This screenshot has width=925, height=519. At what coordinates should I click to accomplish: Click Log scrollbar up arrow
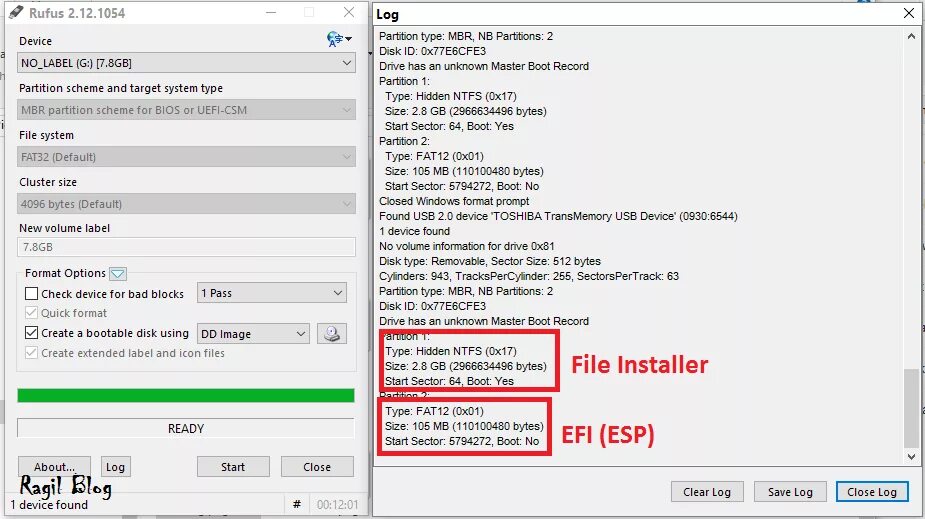click(911, 37)
